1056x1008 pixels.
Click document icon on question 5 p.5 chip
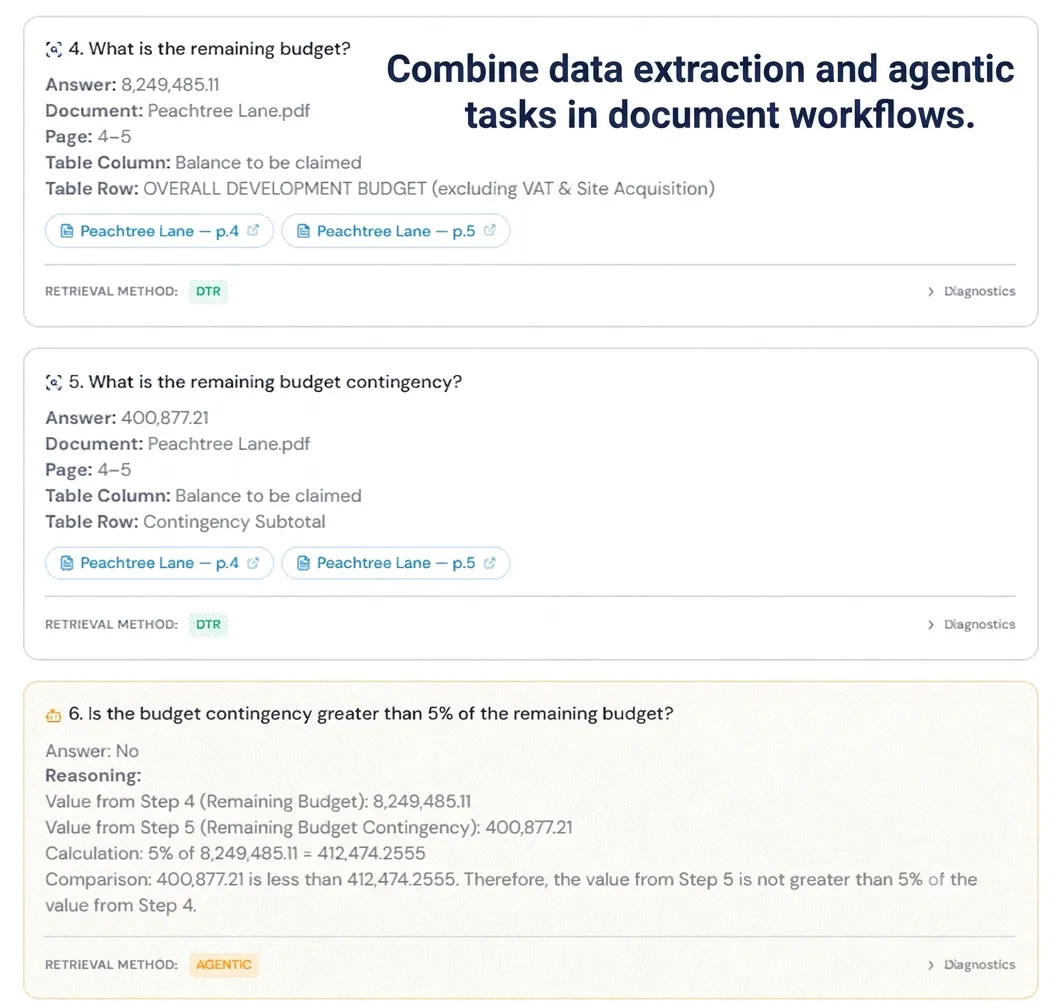coord(303,563)
